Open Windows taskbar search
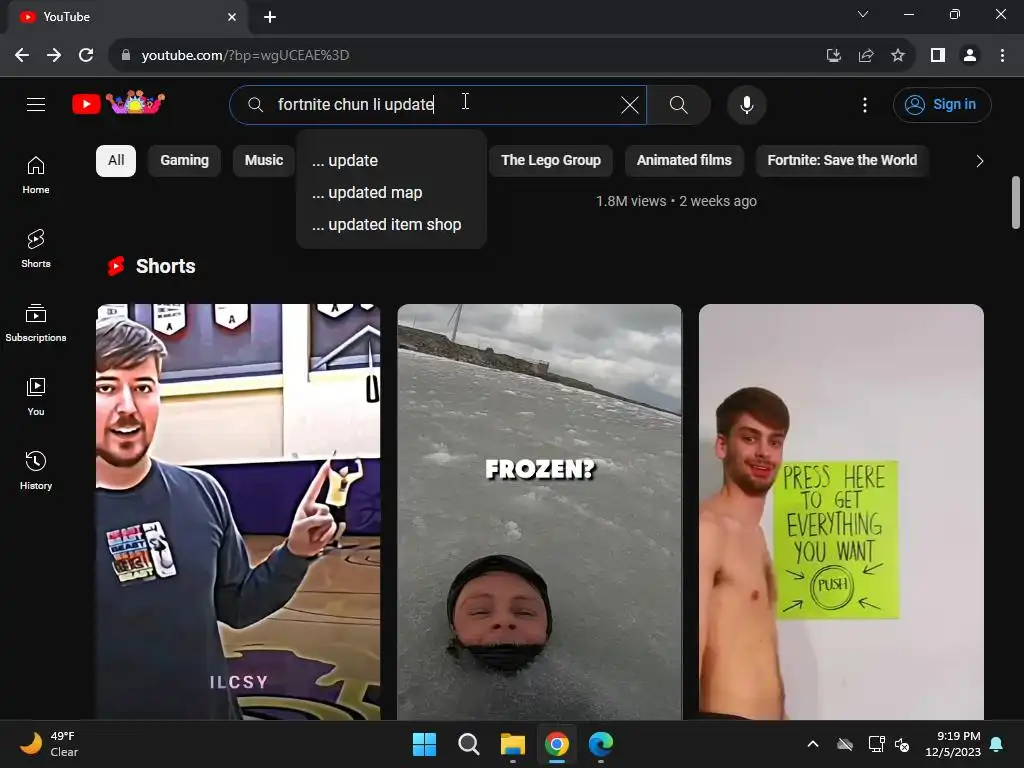Screen dimensions: 1024x768 coord(469,744)
